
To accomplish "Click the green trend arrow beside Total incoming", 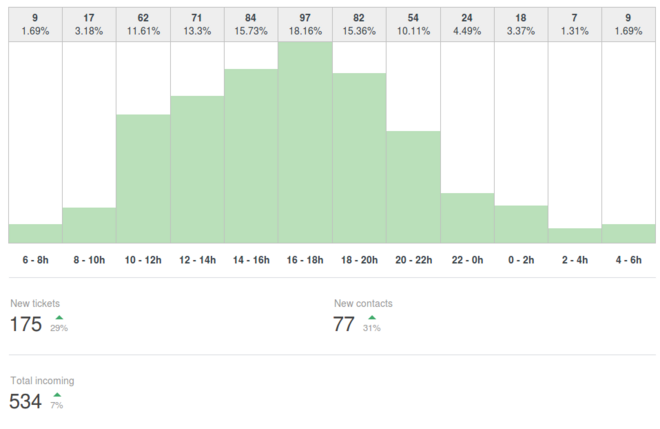I will 58,394.
